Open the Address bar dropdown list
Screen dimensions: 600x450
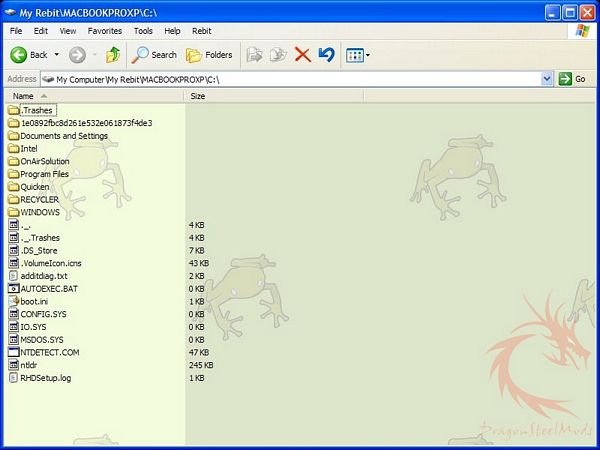pos(547,78)
